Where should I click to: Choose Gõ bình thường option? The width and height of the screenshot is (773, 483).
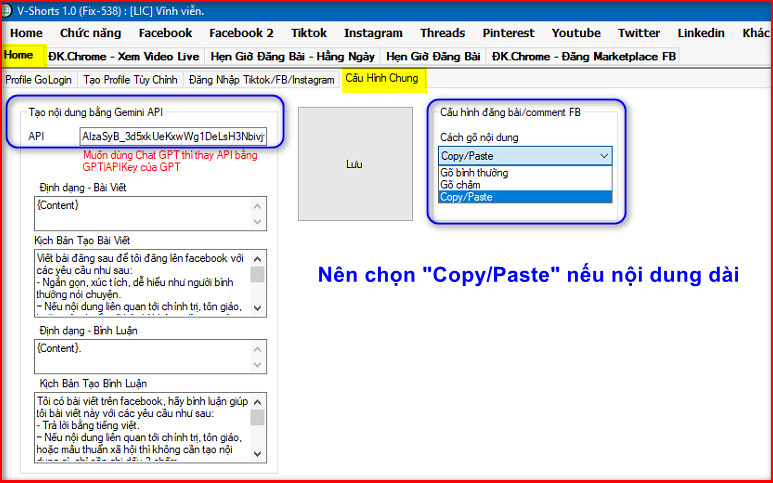pos(525,172)
